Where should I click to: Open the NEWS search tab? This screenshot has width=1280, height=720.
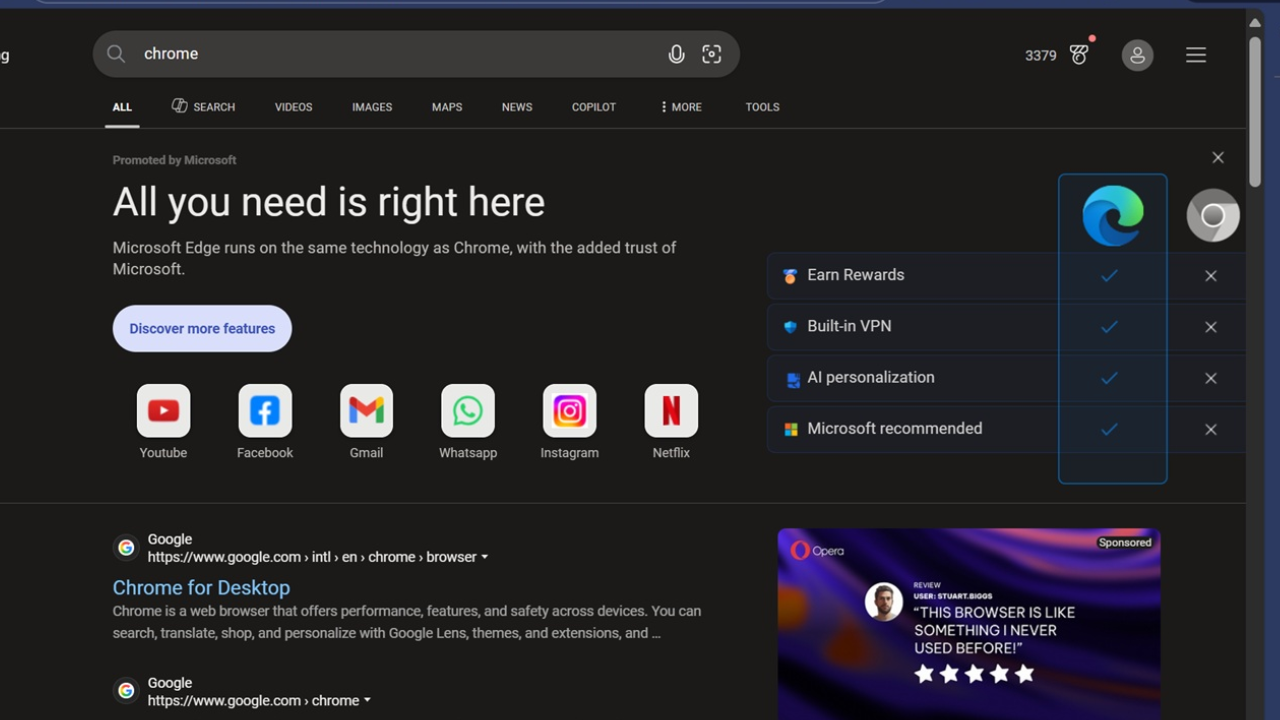tap(517, 107)
